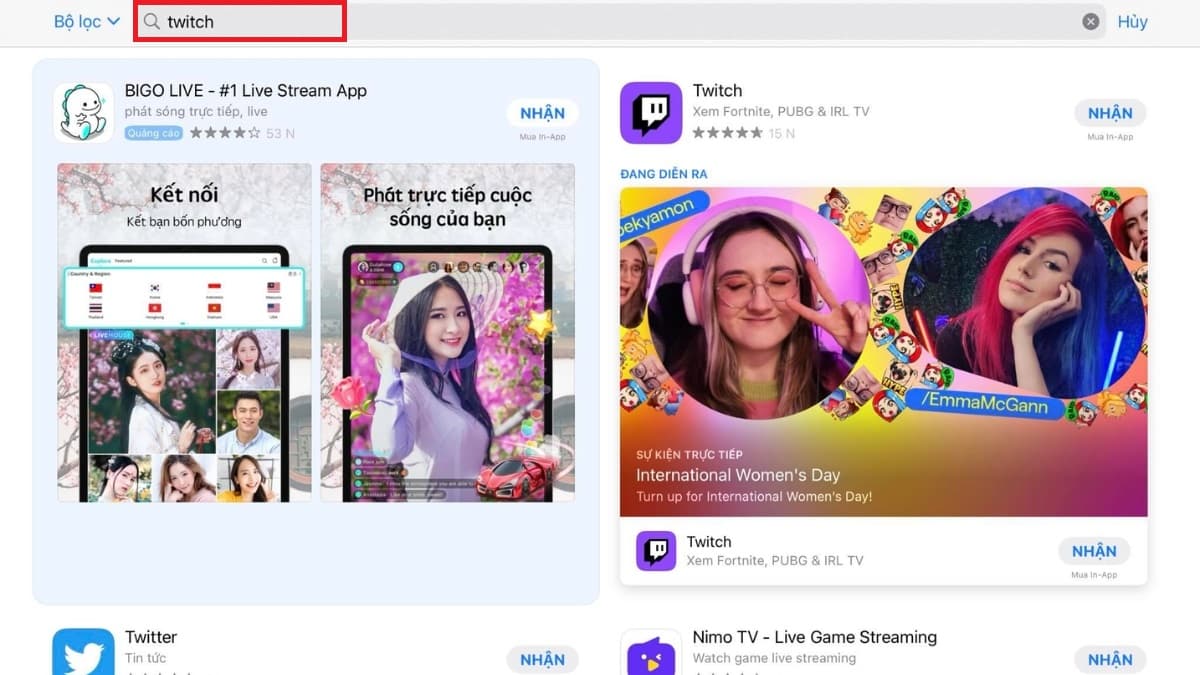1200x675 pixels.
Task: Click the SỰ KIỆN TRỰC TIẾP label
Action: [689, 454]
